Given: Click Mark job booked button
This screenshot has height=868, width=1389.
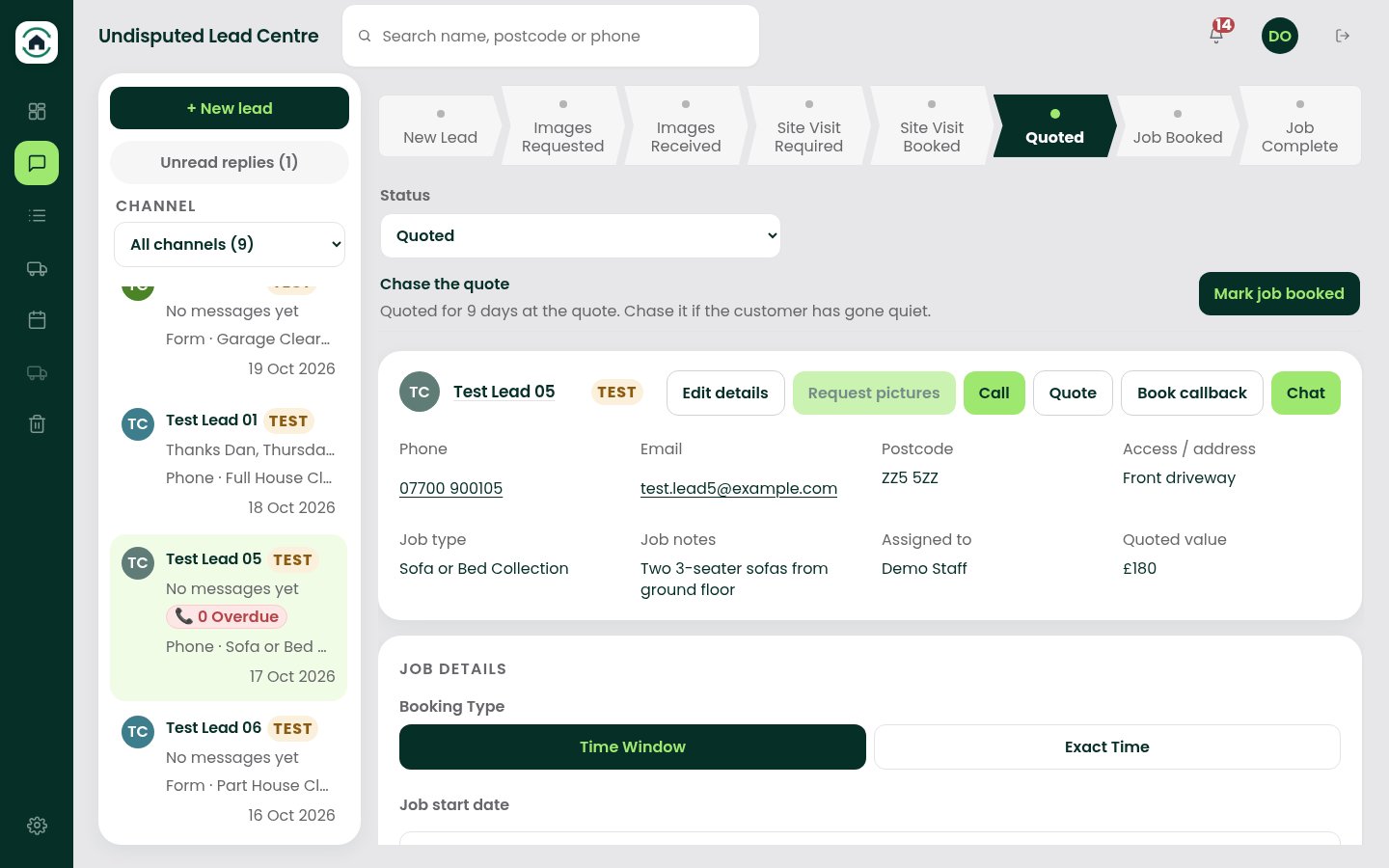Looking at the screenshot, I should [x=1279, y=293].
